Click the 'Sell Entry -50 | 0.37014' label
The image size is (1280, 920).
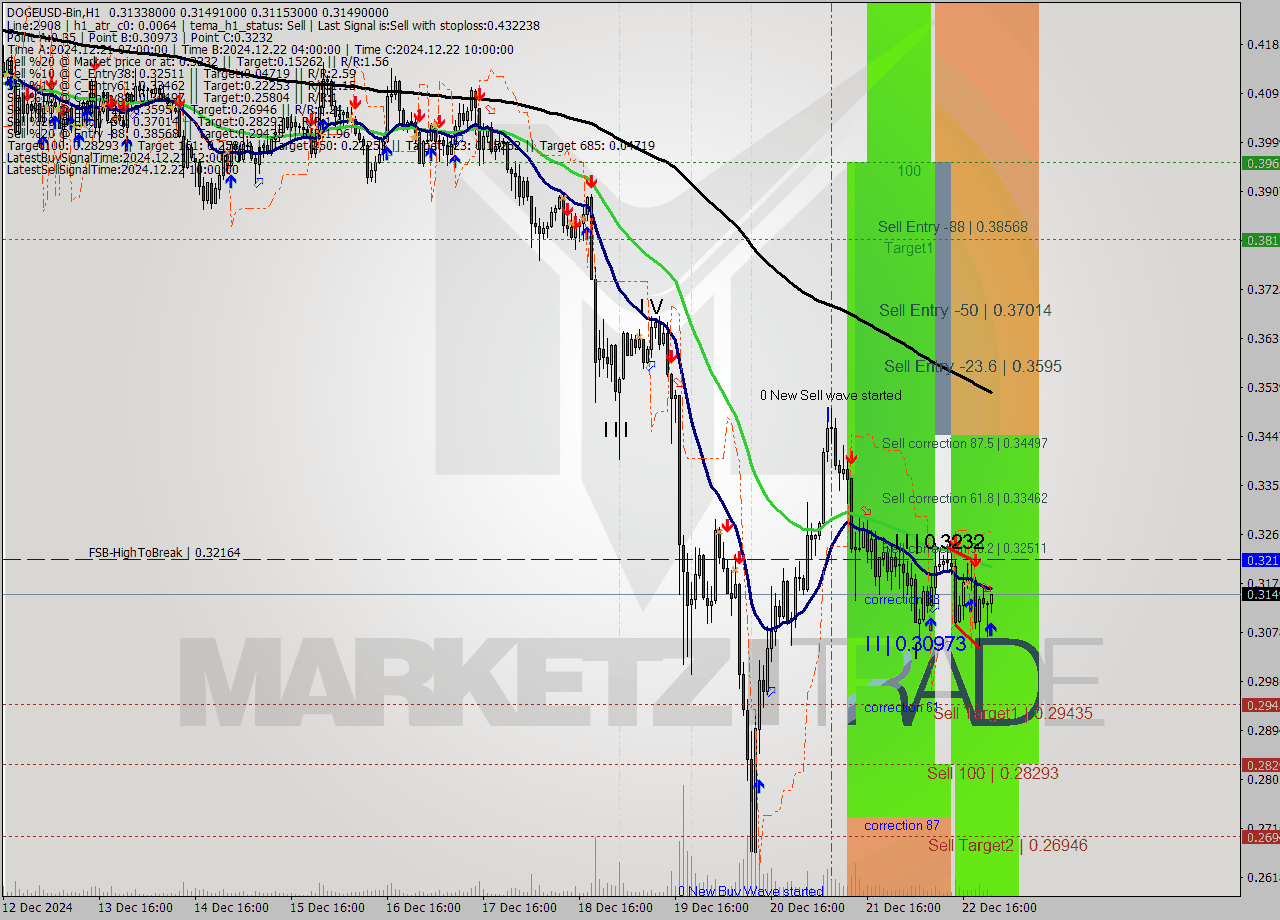965,311
